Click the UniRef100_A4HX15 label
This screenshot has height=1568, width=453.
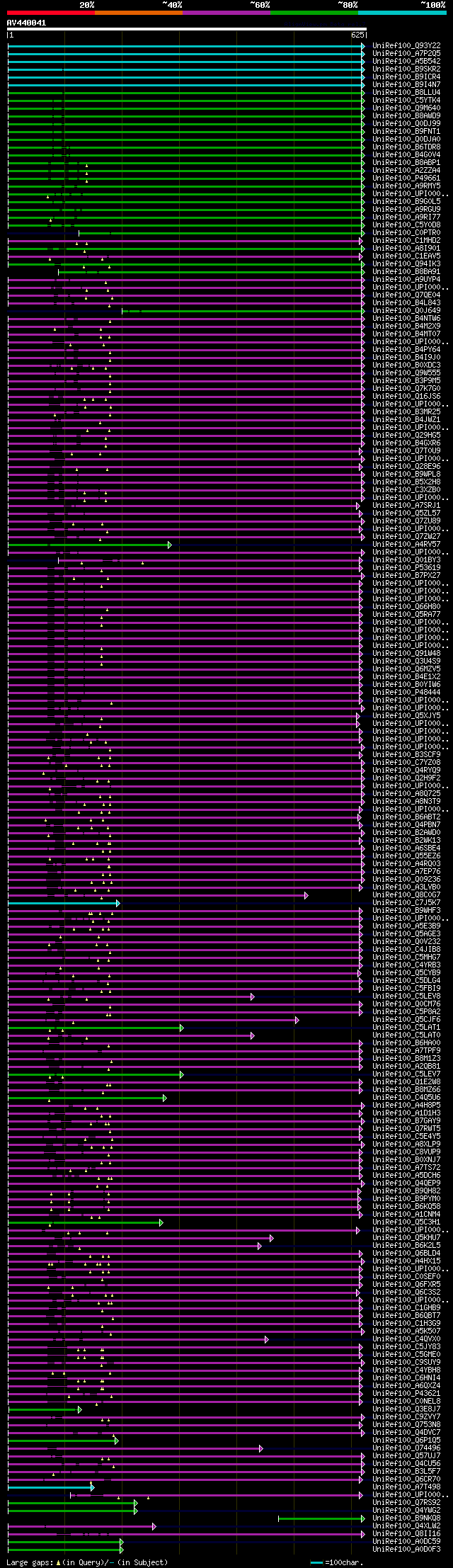(406, 1261)
